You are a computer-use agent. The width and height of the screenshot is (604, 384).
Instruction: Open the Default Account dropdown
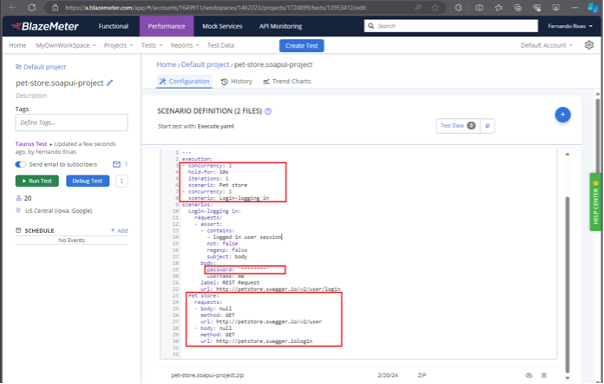[x=547, y=45]
